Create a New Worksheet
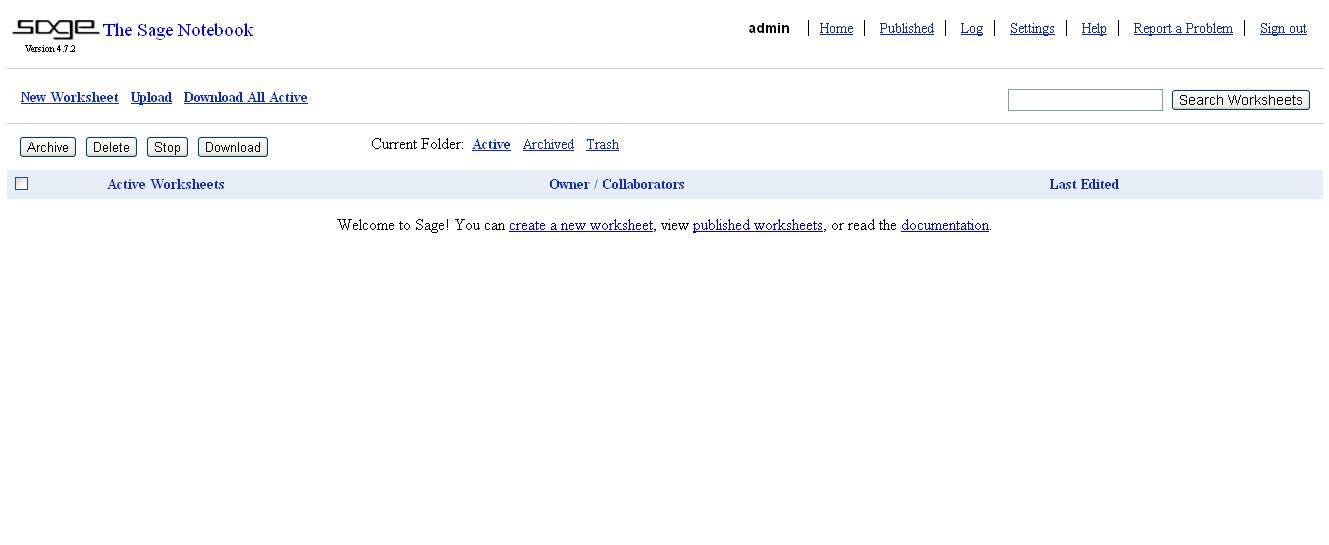The height and width of the screenshot is (545, 1329). point(69,98)
